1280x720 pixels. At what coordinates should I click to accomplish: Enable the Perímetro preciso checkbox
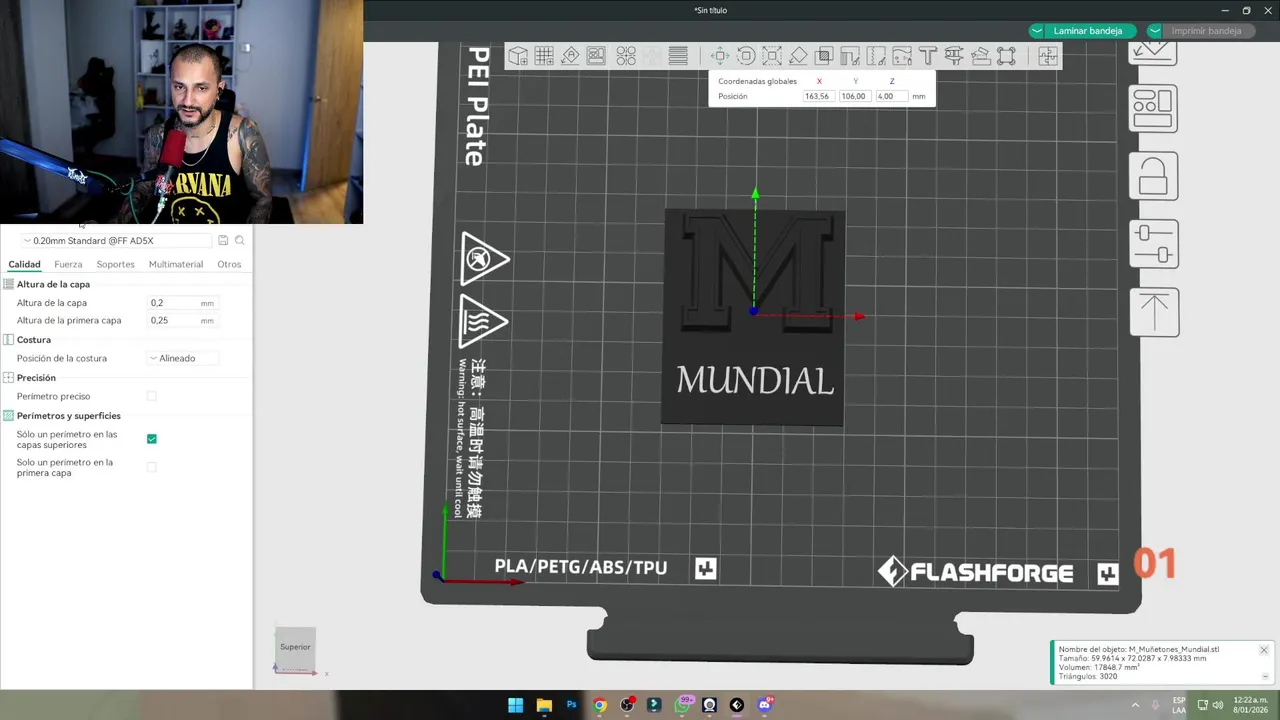(152, 396)
